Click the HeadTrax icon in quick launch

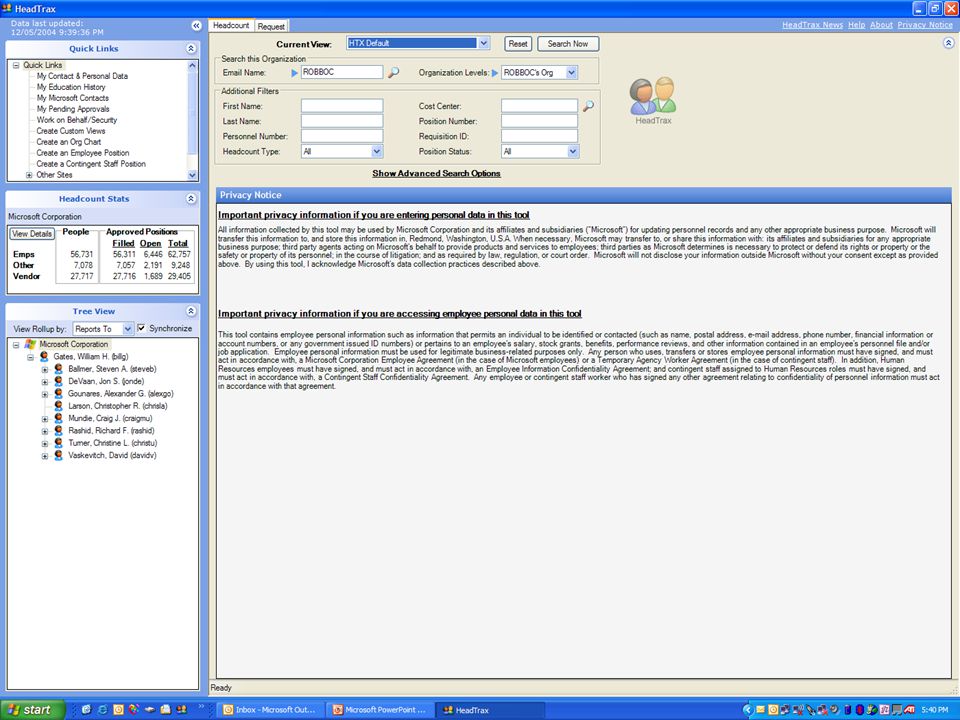182,710
